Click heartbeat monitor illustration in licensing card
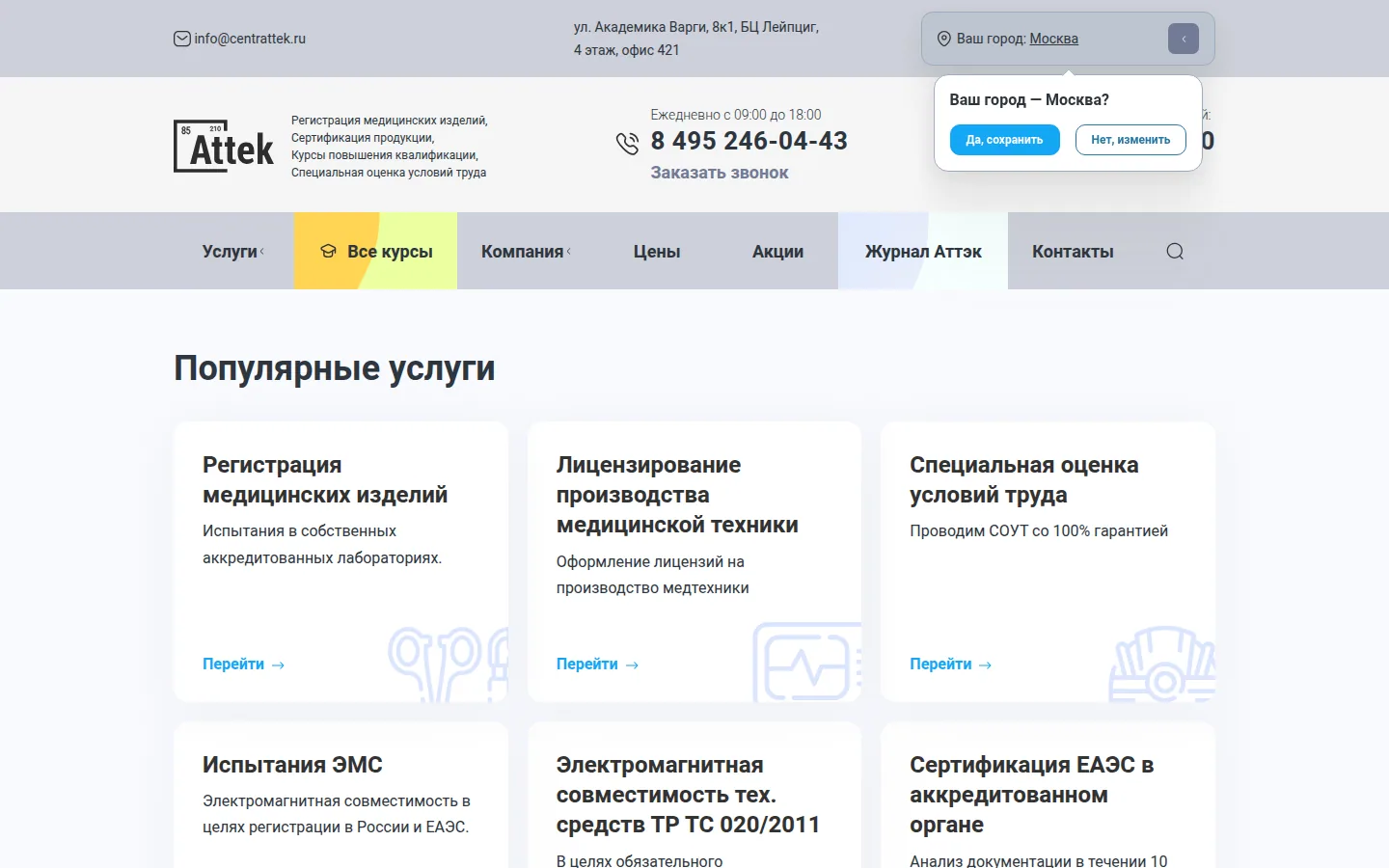This screenshot has height=868, width=1389. 806,662
